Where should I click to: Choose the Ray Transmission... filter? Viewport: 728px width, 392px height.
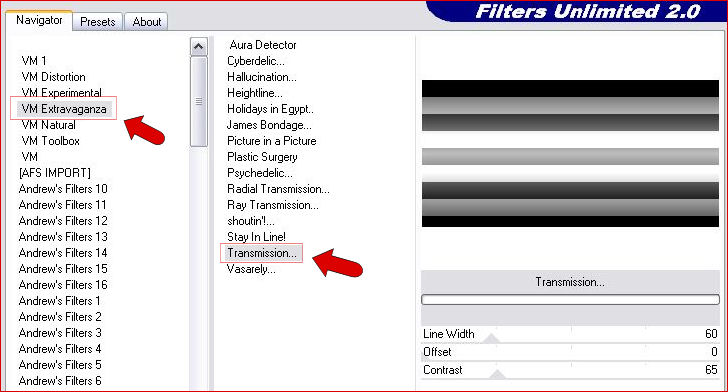point(273,205)
